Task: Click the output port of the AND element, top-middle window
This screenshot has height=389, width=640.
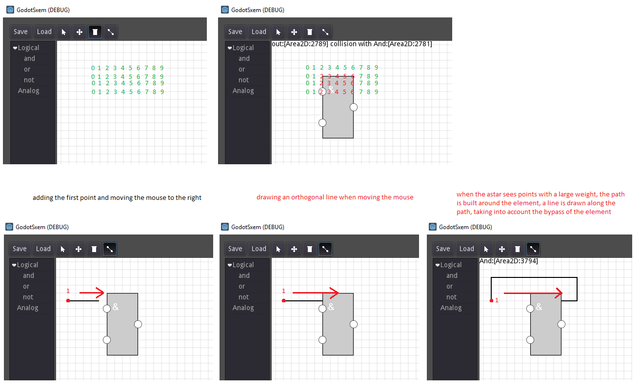Action: pyautogui.click(x=353, y=107)
